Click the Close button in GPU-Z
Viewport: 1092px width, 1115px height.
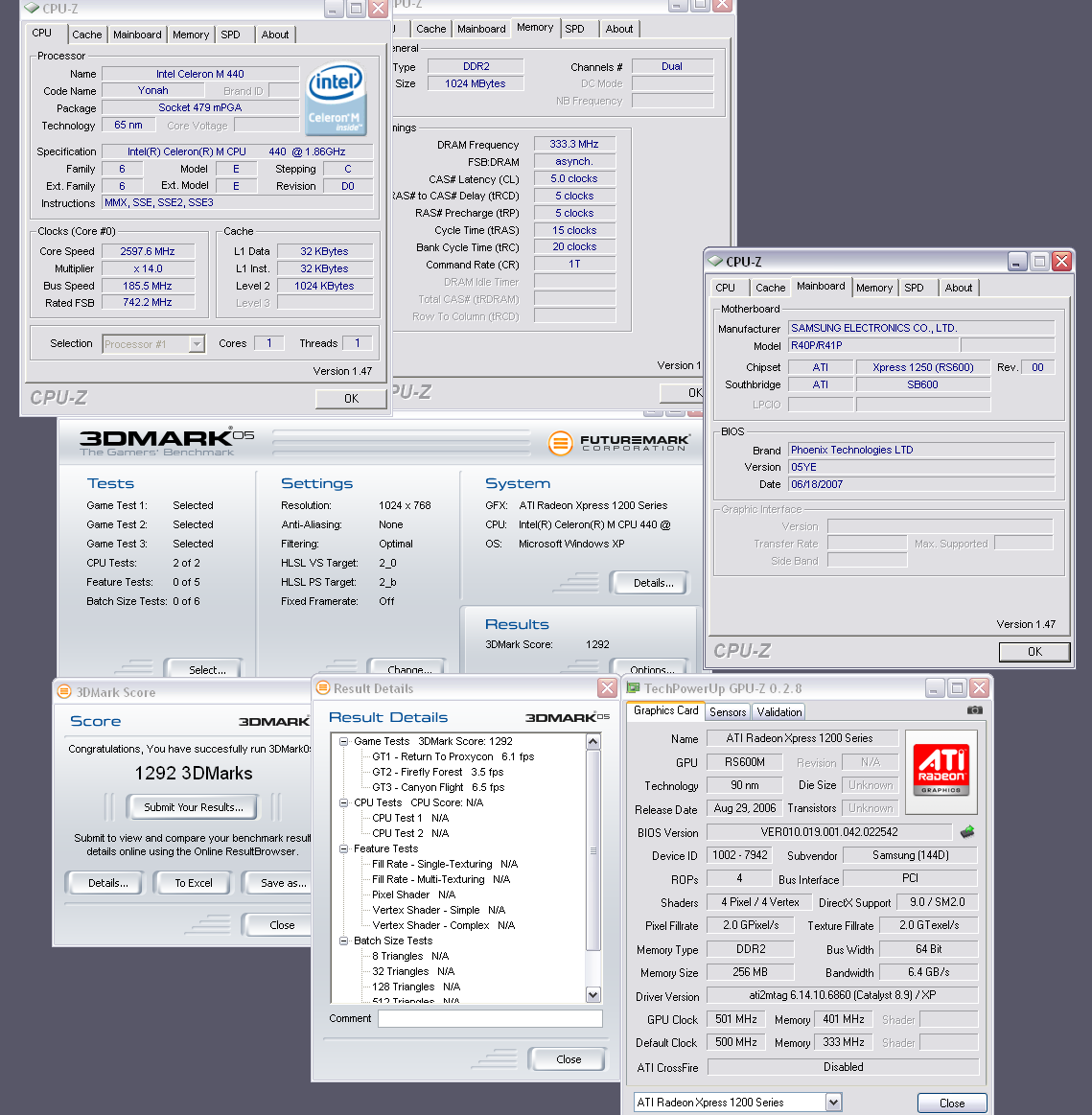[952, 1103]
